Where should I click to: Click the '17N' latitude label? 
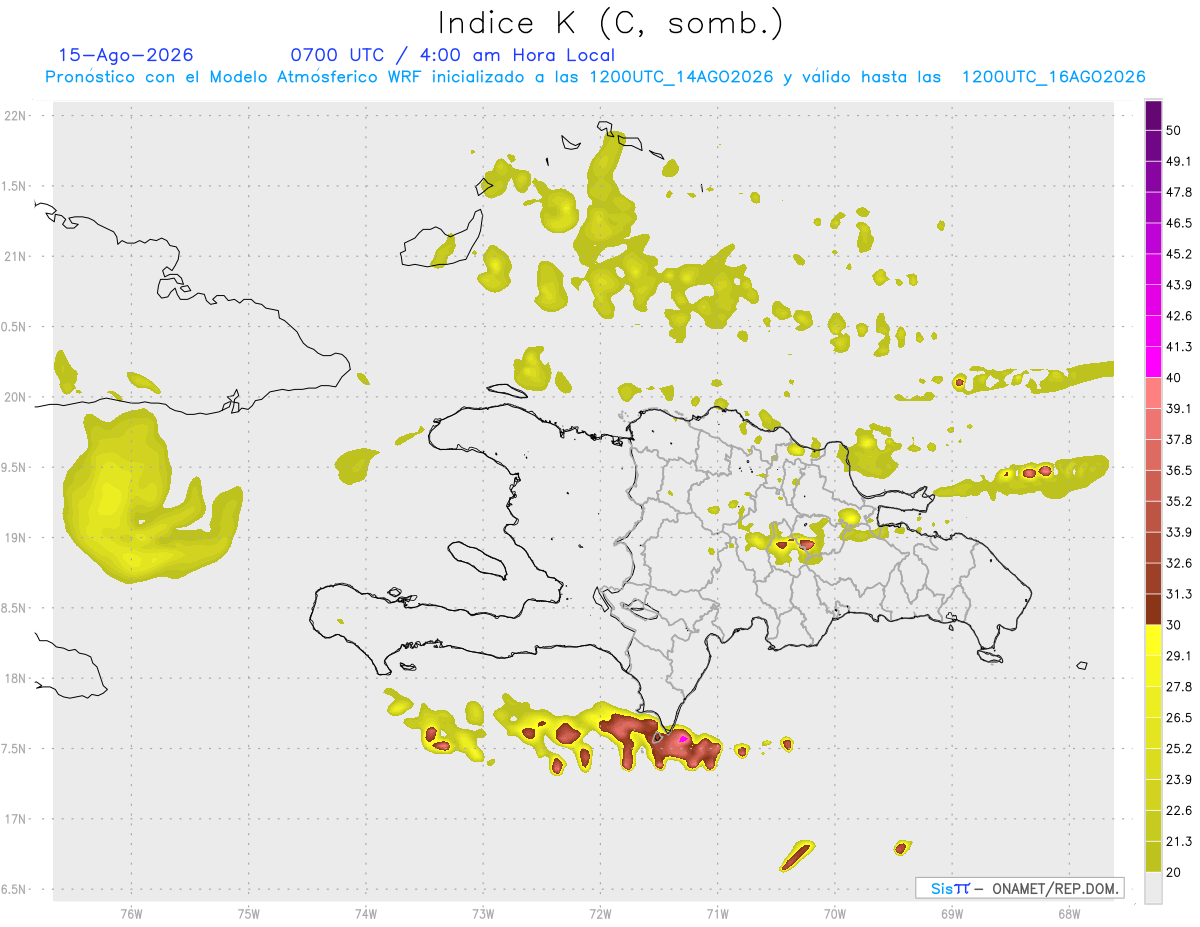click(x=16, y=819)
